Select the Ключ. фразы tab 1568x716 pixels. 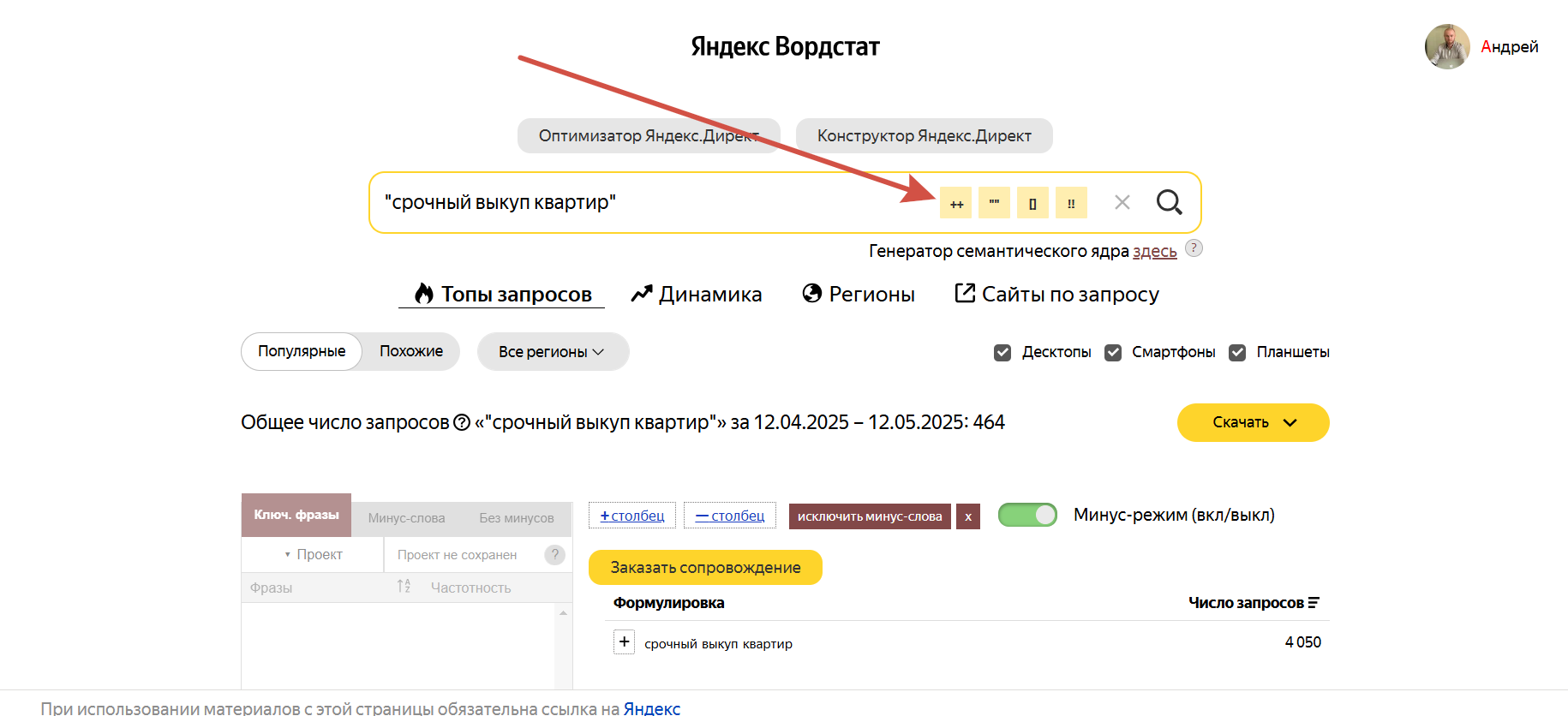(x=296, y=515)
